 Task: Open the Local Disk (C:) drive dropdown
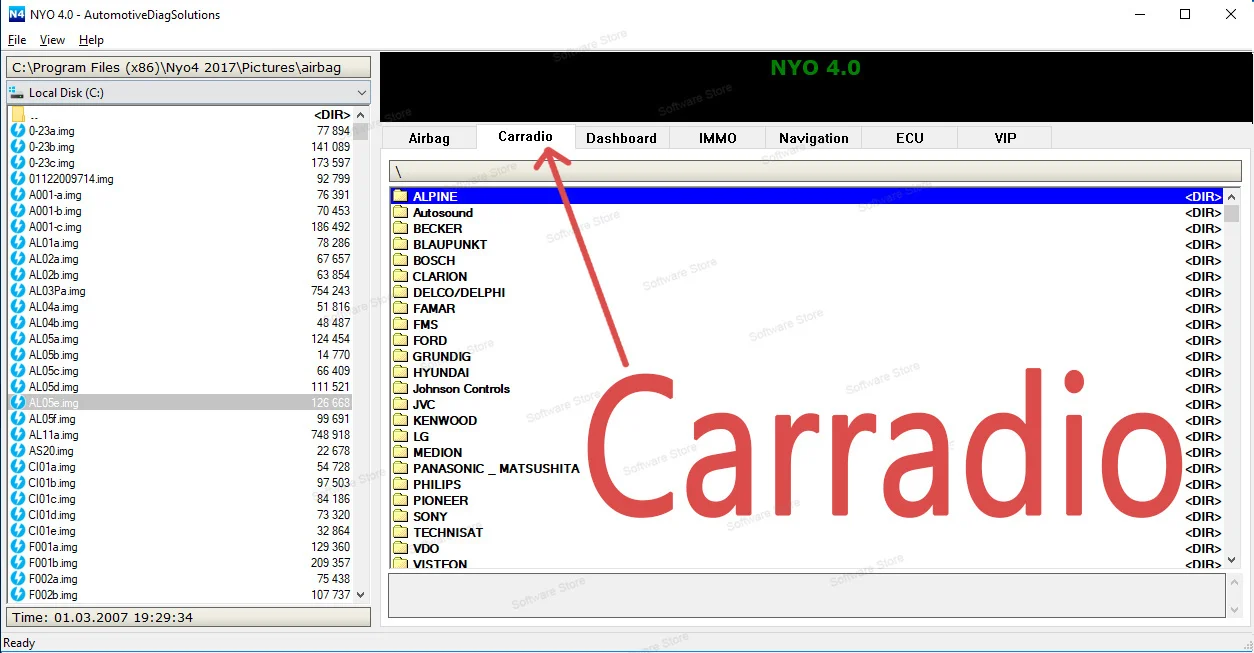pos(188,93)
